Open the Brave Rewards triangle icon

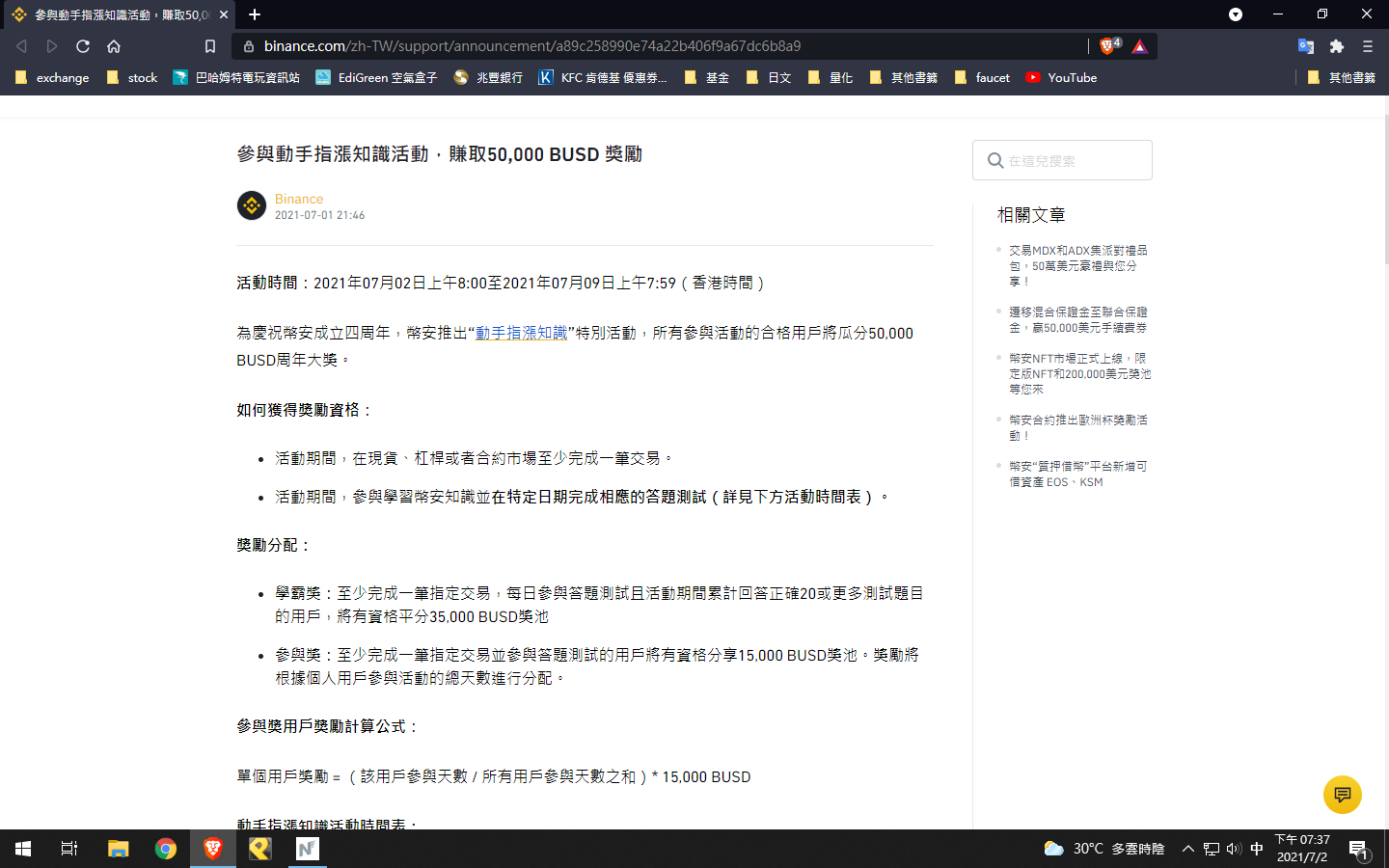(1140, 46)
